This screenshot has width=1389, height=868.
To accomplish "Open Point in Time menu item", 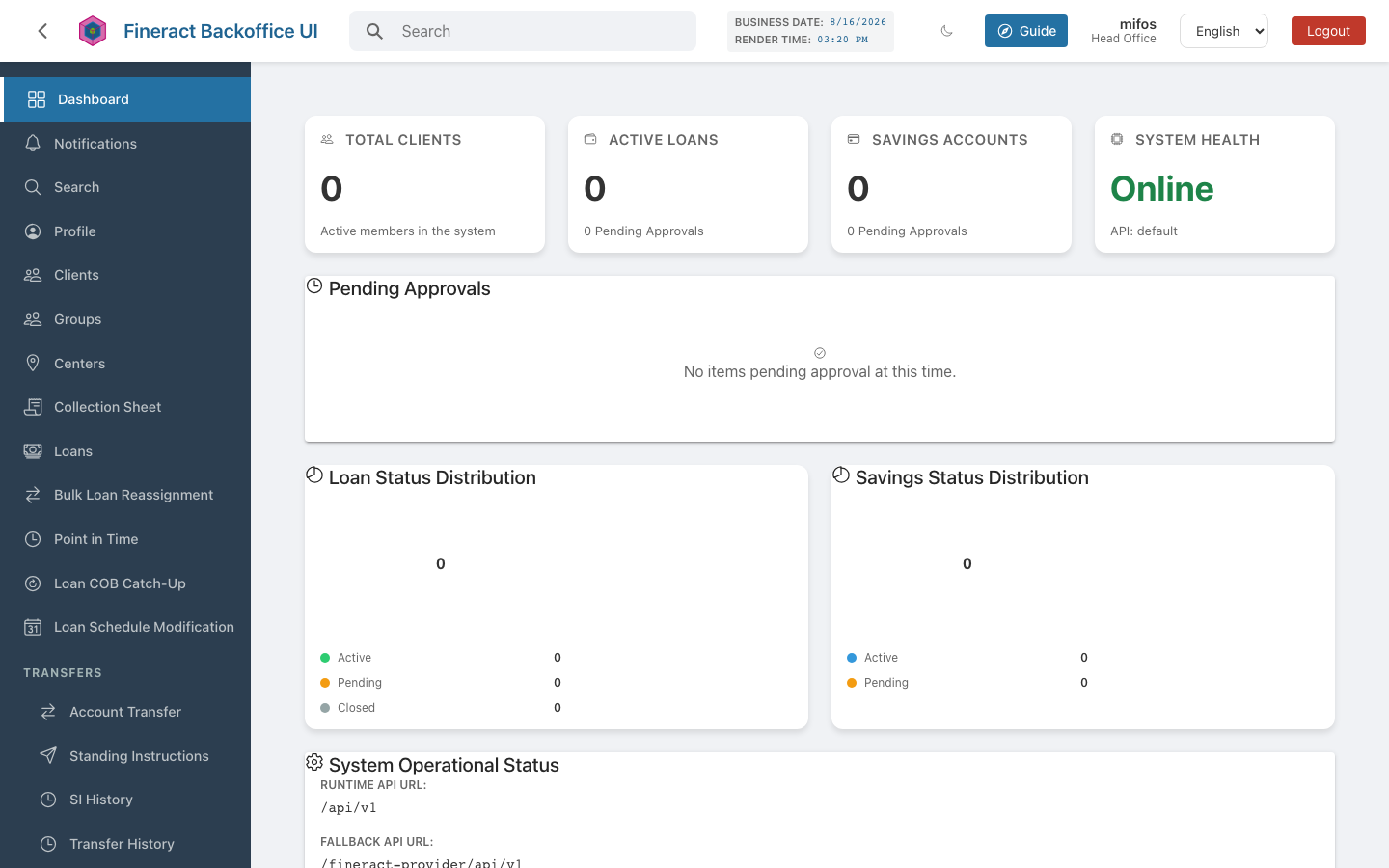I will [125, 539].
